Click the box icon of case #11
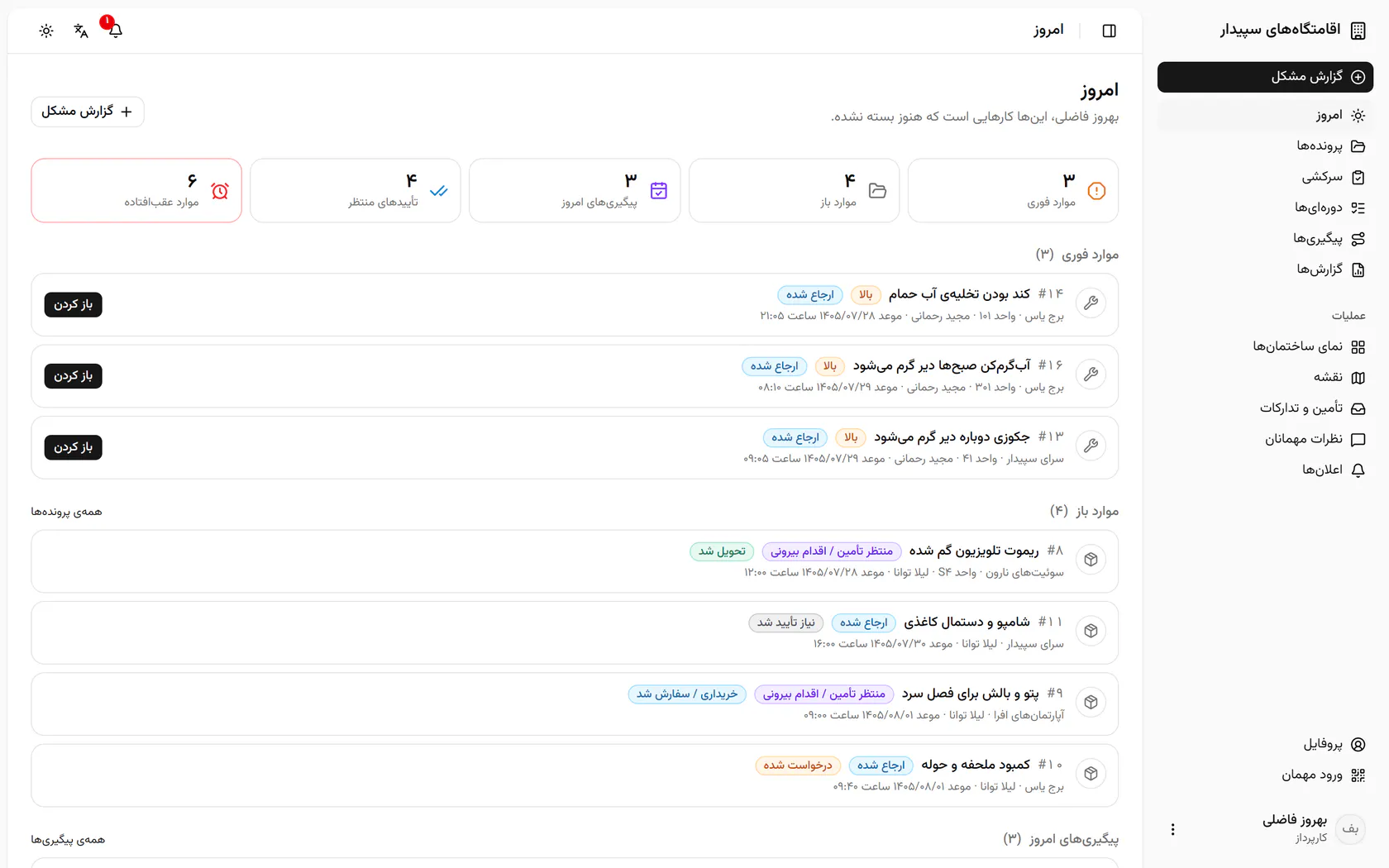This screenshot has width=1389, height=868. [x=1091, y=631]
